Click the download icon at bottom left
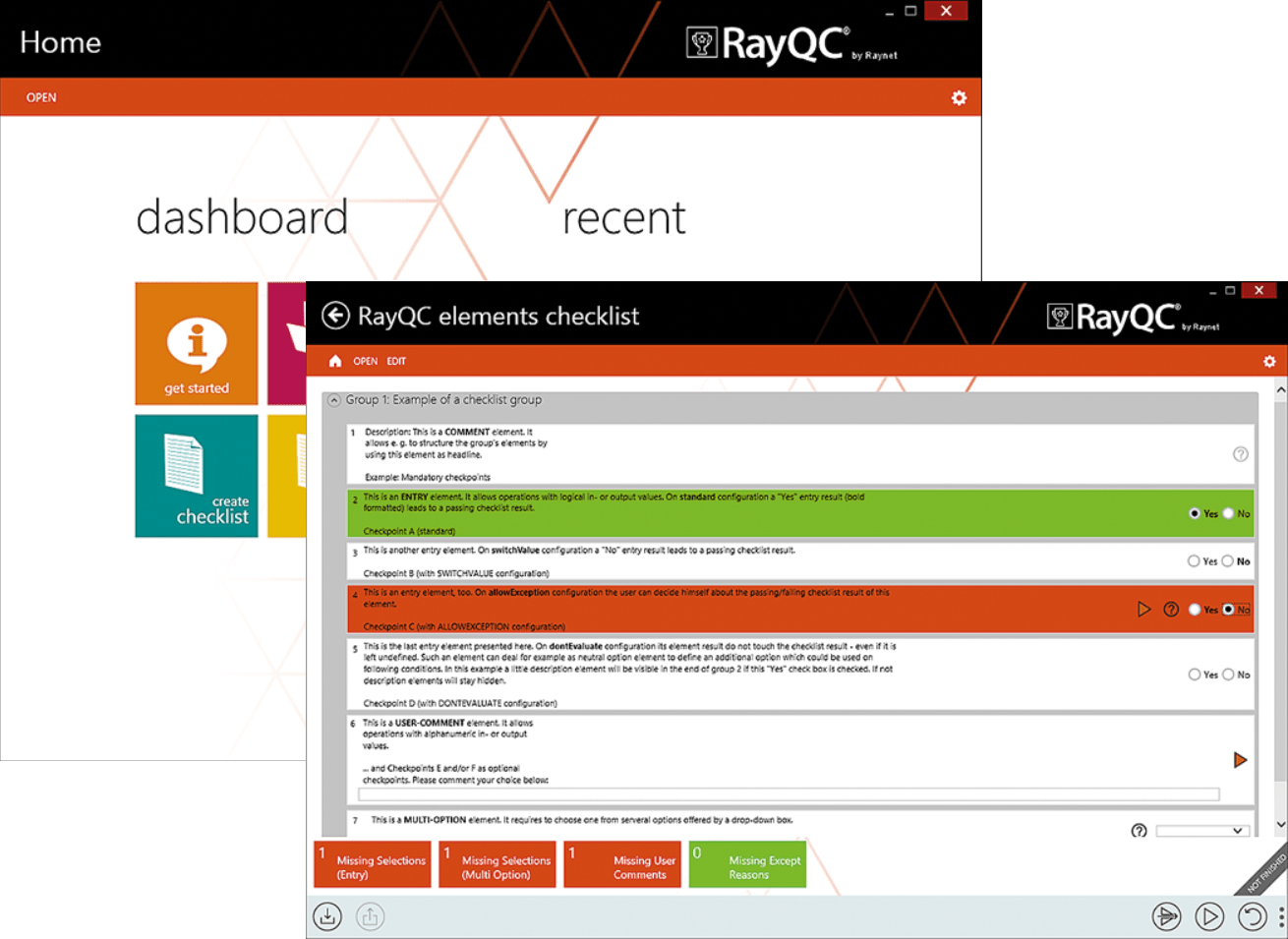This screenshot has height=939, width=1288. tap(327, 916)
